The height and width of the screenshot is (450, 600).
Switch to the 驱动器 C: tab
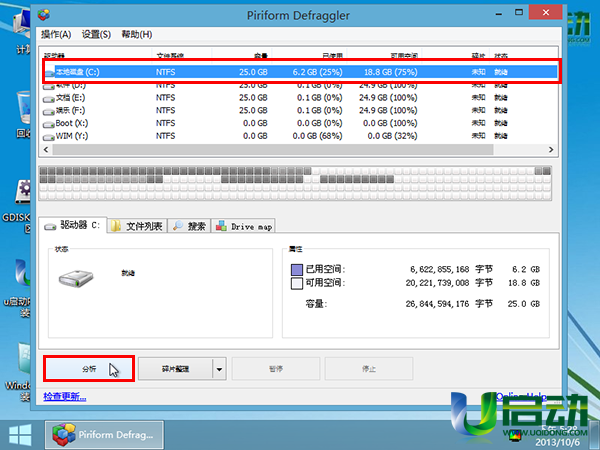click(73, 225)
